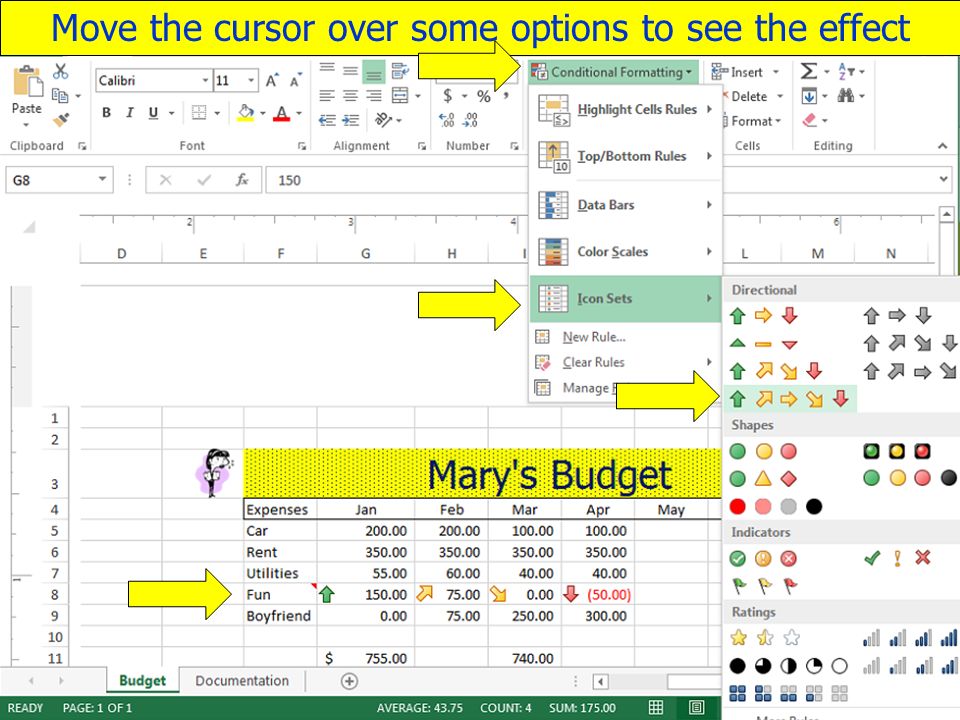The width and height of the screenshot is (960, 720).
Task: Toggle middle align in Alignment group
Action: tap(350, 71)
